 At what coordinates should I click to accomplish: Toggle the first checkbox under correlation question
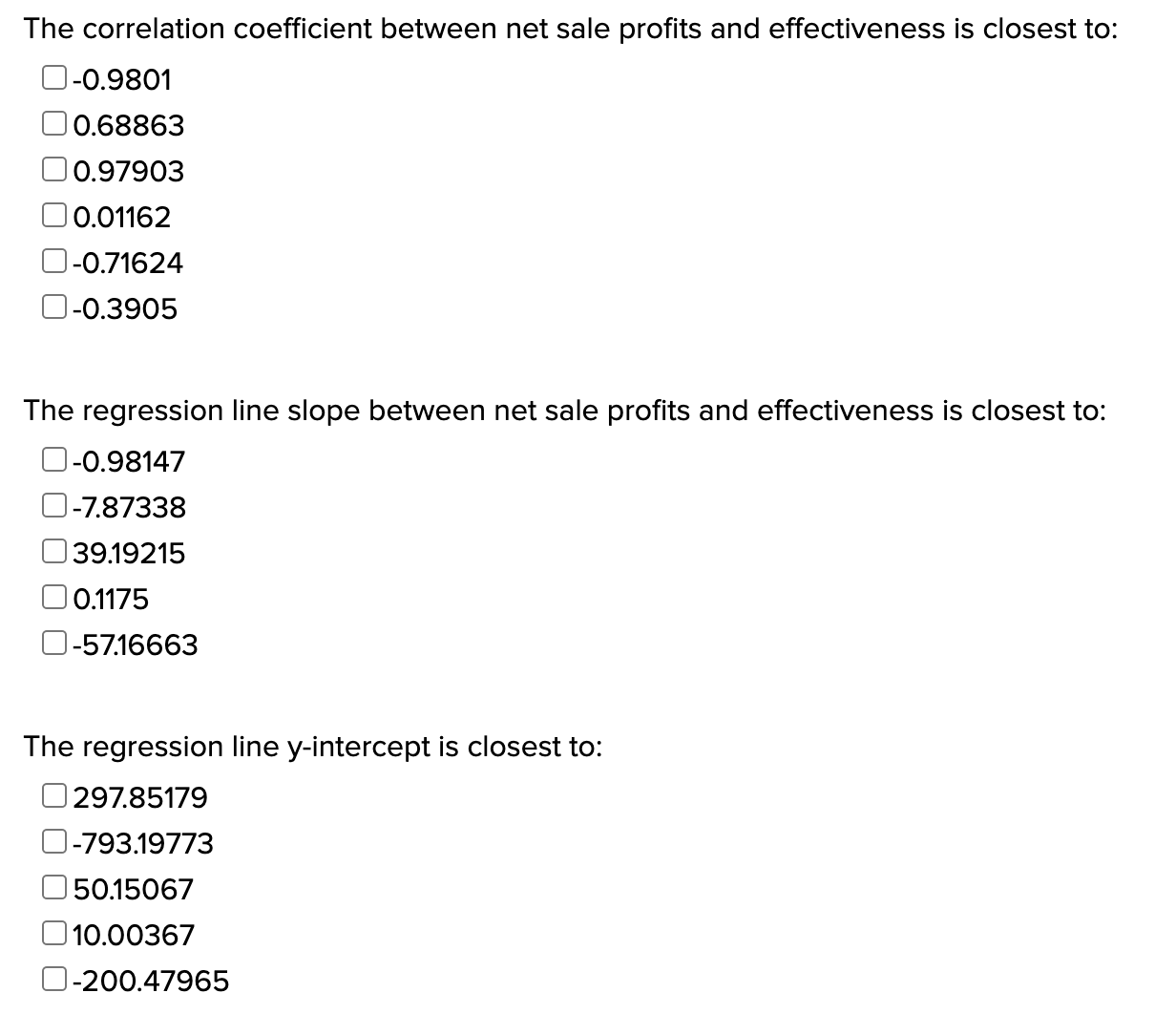coord(52,76)
